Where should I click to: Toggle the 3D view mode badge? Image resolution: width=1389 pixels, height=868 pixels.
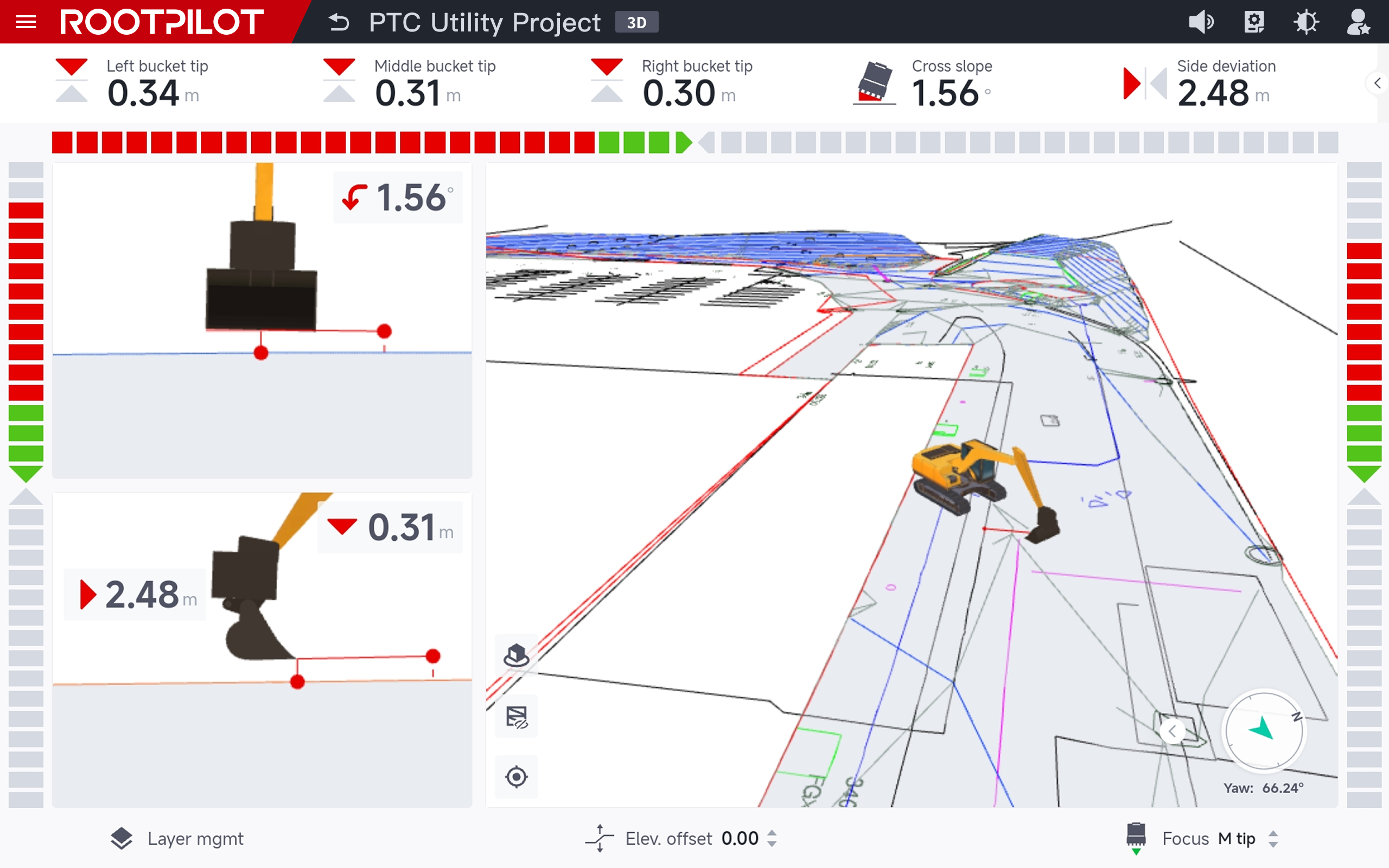tap(636, 22)
